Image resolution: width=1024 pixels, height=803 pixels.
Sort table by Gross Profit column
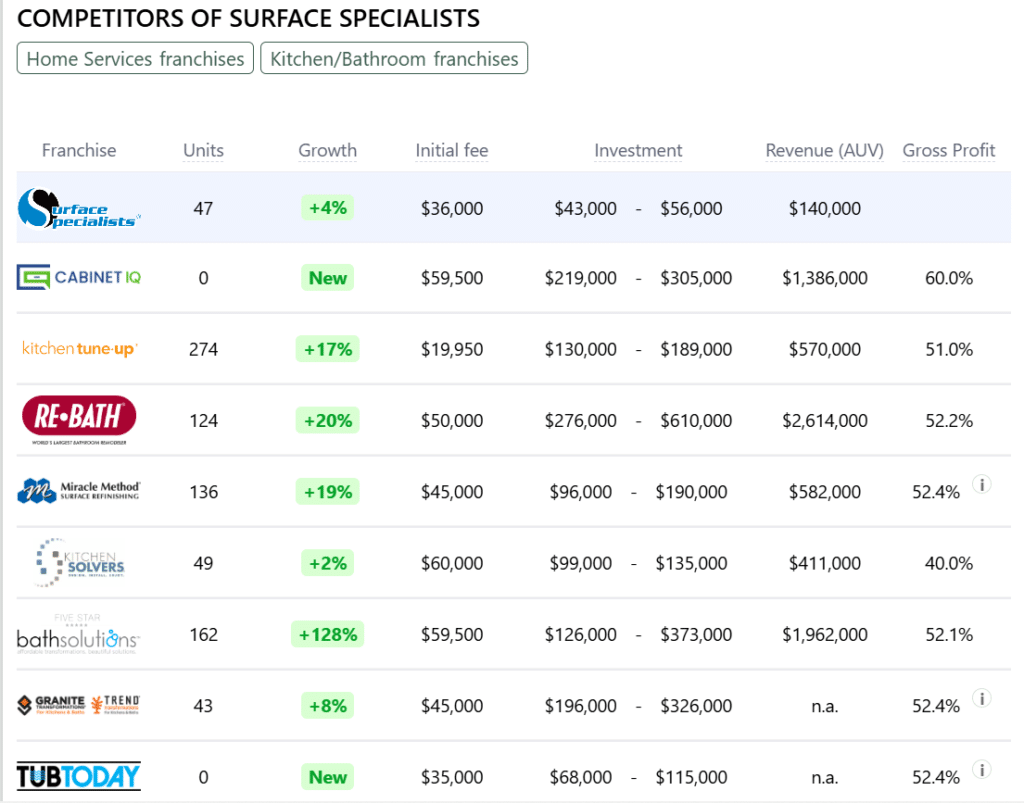(x=948, y=150)
